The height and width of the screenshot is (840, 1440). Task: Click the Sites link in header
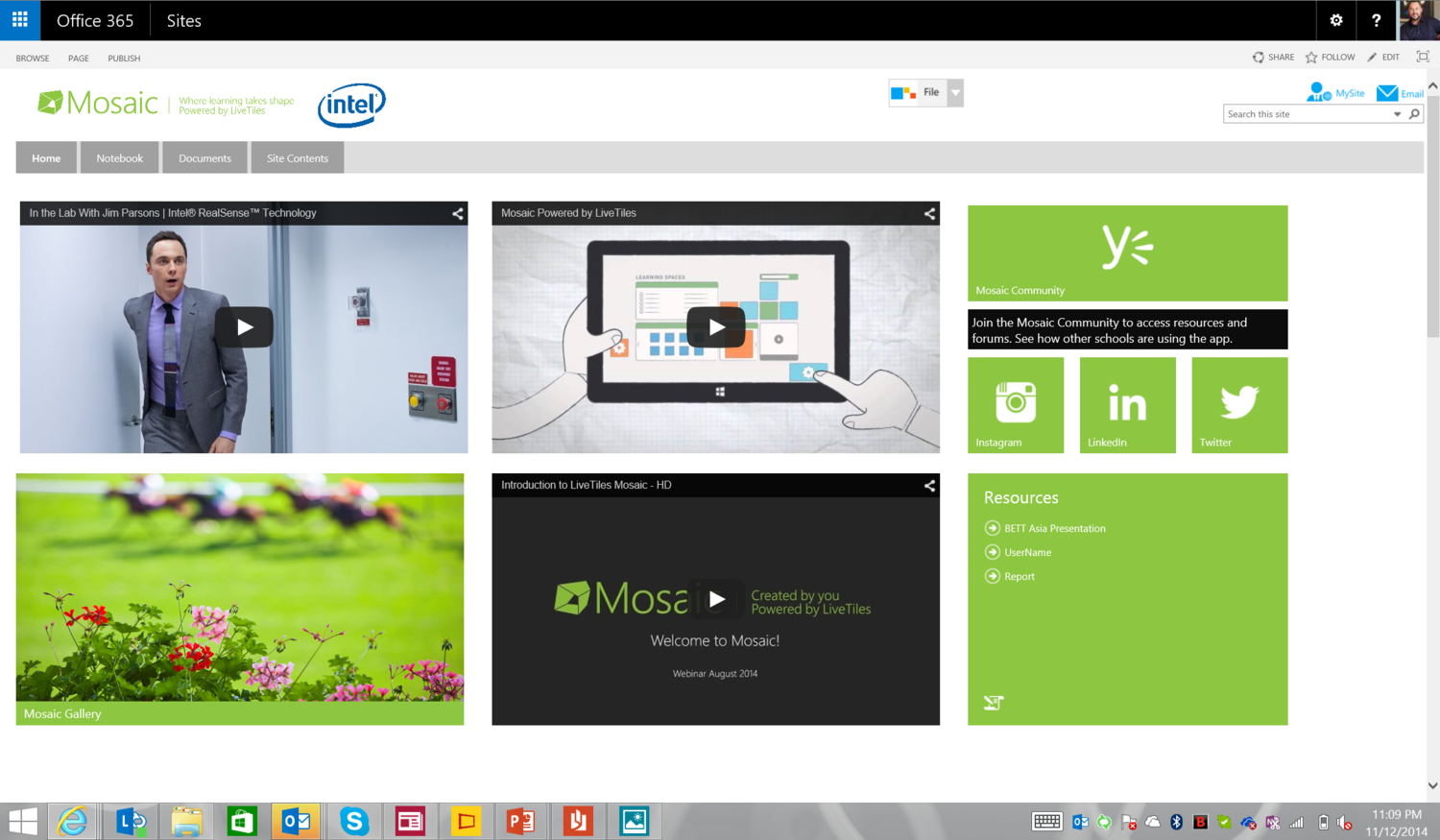pyautogui.click(x=183, y=20)
